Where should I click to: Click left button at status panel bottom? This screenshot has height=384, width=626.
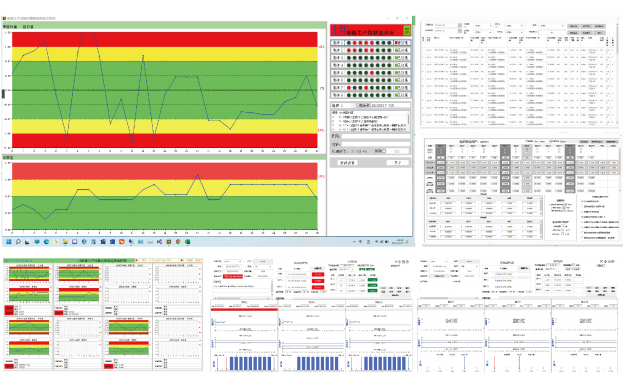(347, 163)
